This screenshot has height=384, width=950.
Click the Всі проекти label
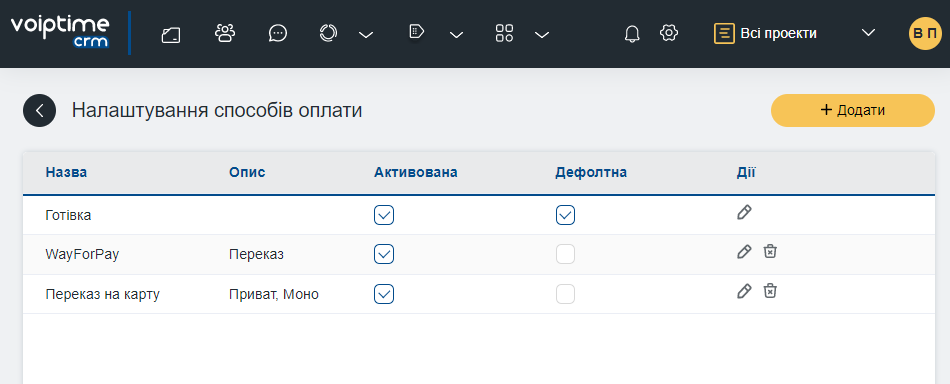tap(778, 33)
